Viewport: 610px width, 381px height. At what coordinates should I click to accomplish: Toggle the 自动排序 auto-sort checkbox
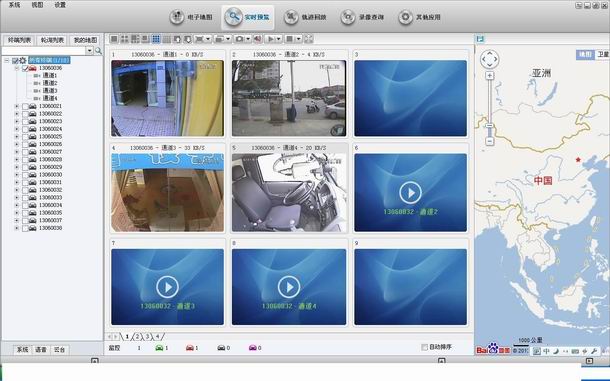(424, 347)
